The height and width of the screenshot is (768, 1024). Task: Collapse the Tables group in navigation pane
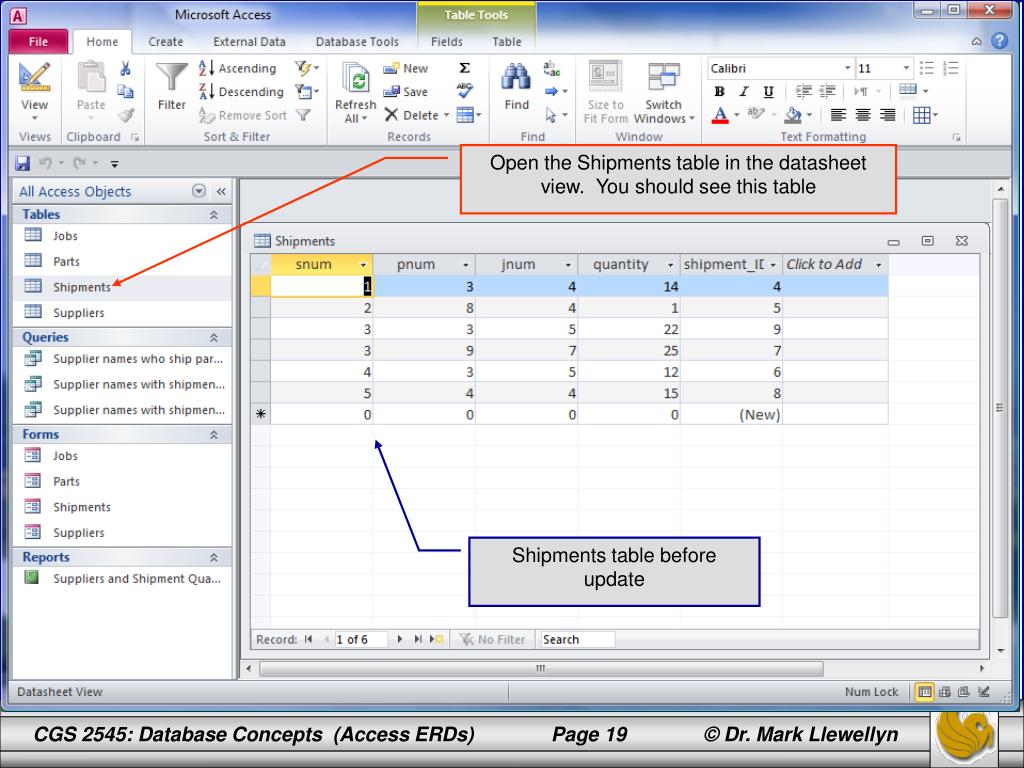pos(214,215)
